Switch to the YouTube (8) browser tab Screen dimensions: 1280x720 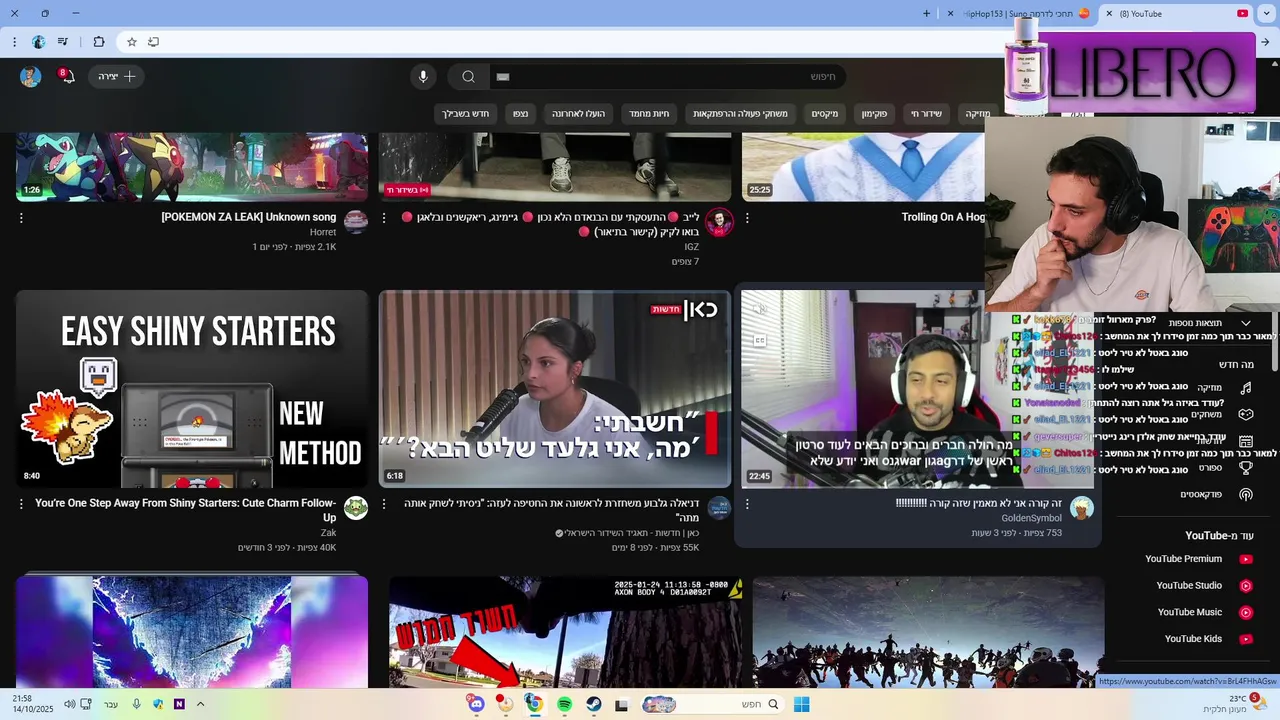1178,14
